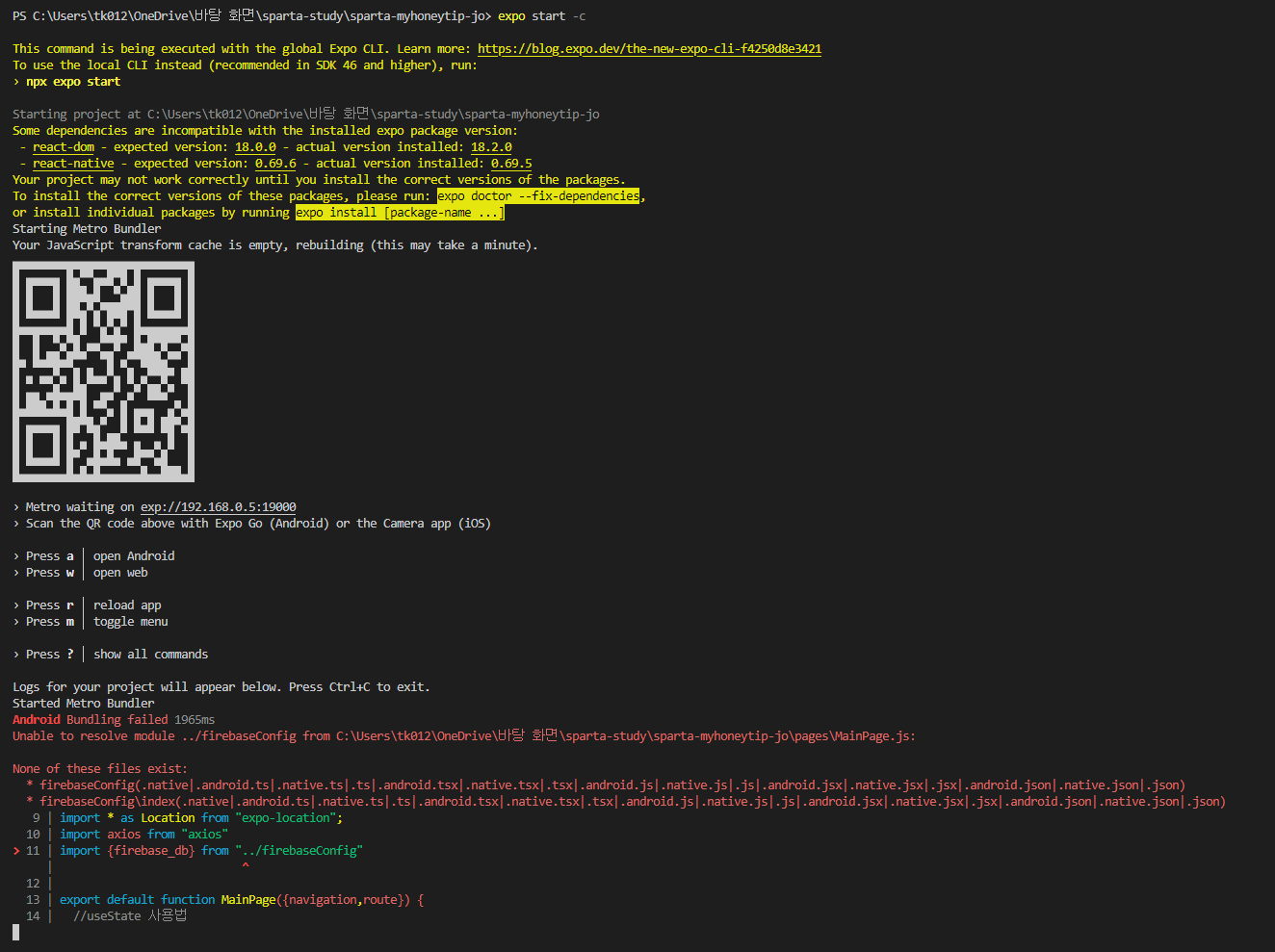Click the red "Android Bundling failed 1965ms" error

point(114,720)
